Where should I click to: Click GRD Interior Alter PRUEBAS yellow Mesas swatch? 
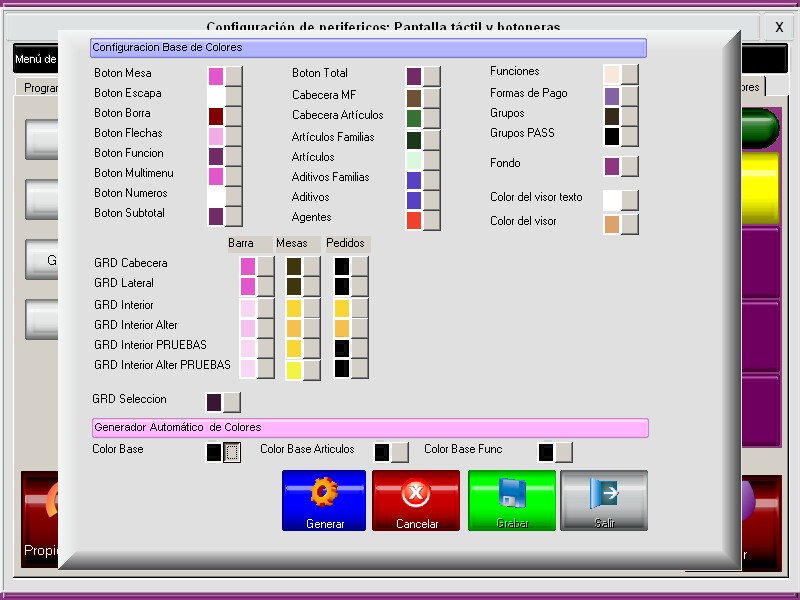294,370
